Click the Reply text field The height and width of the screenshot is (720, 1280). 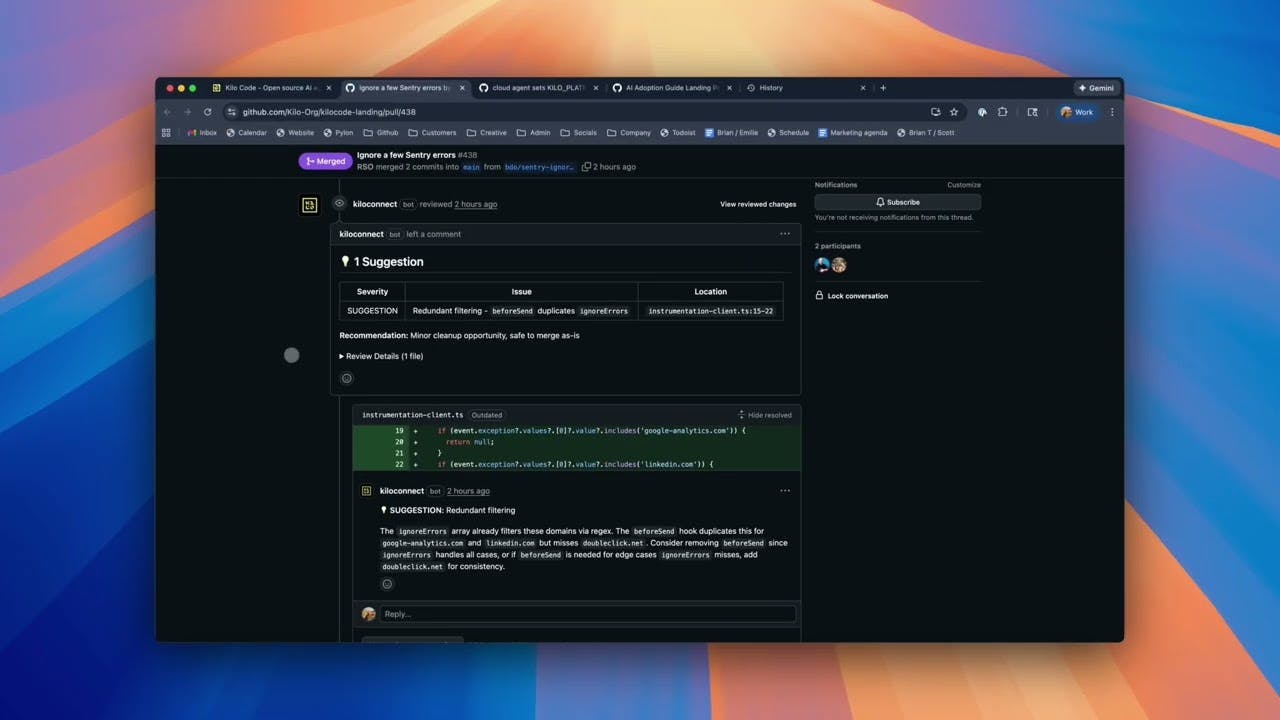588,614
